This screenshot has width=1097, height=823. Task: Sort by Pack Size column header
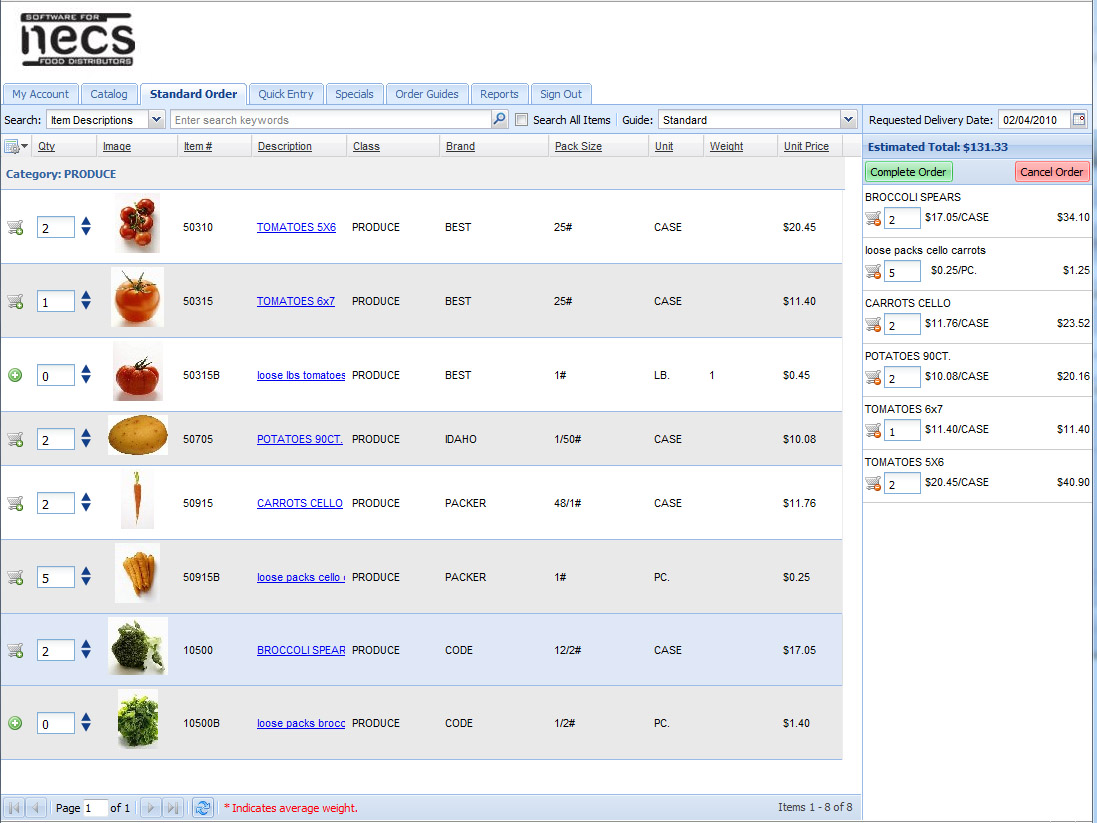pyautogui.click(x=578, y=146)
